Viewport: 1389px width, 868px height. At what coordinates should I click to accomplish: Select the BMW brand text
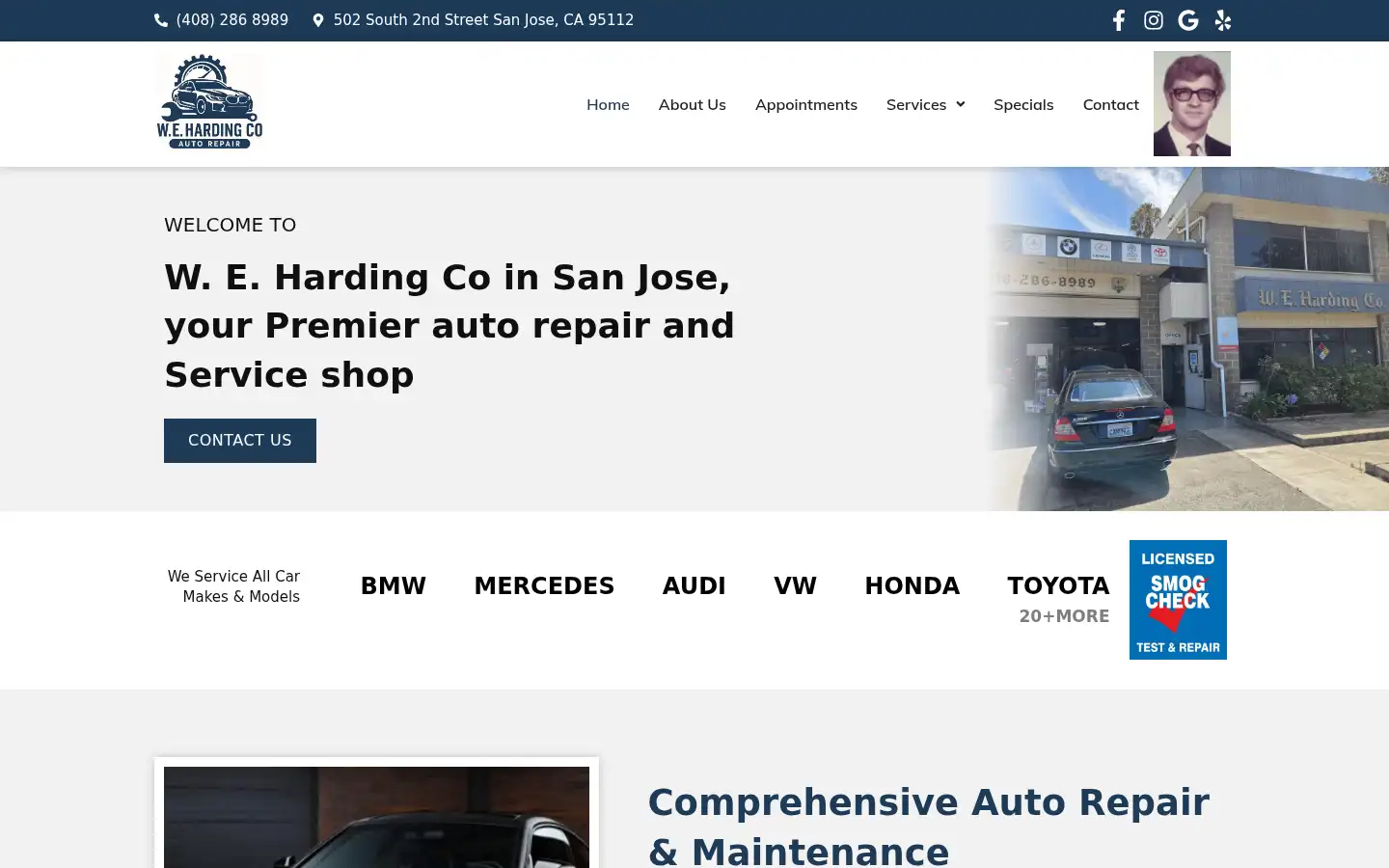coord(394,585)
